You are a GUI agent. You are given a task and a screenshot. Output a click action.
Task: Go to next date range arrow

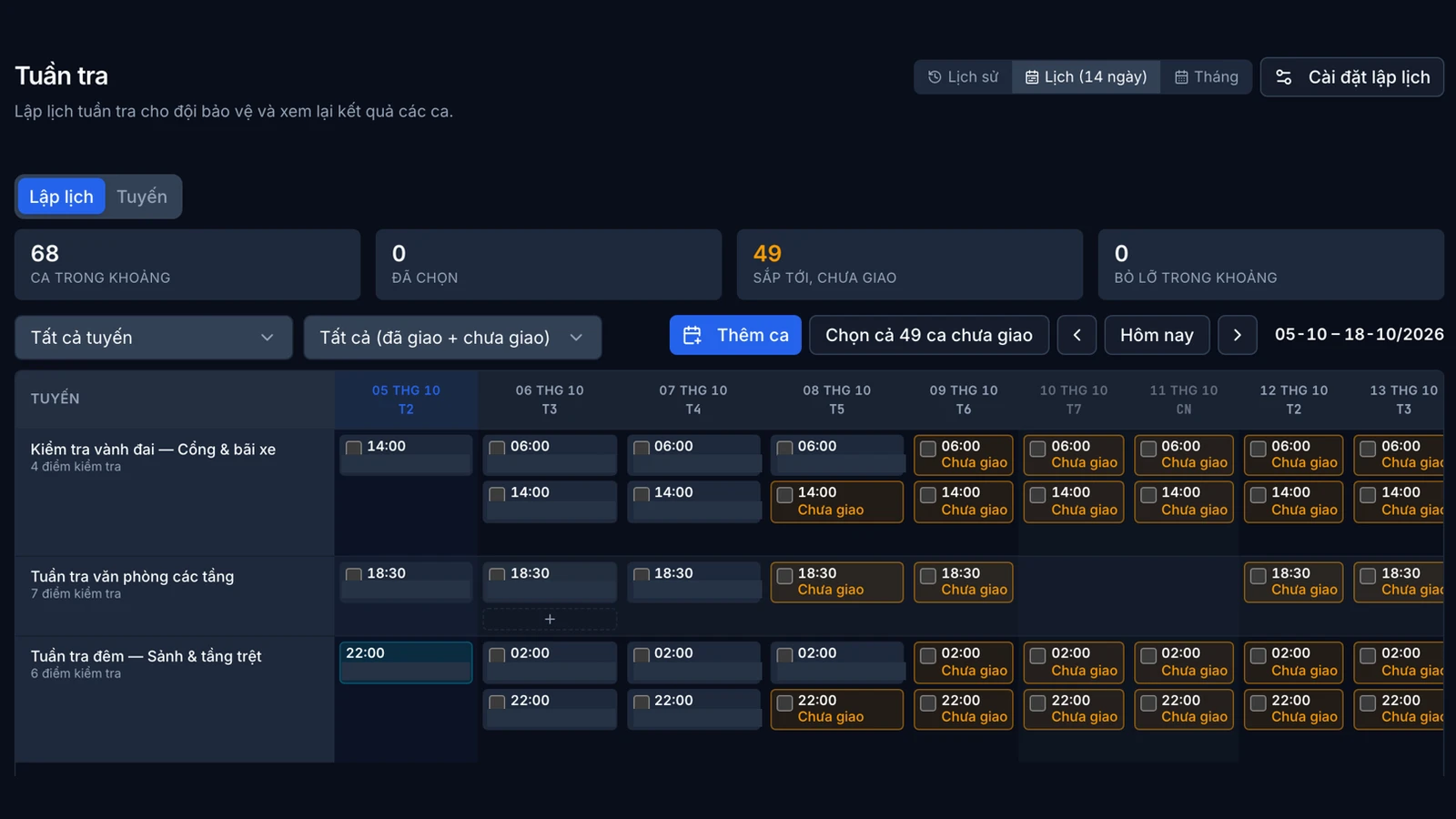pyautogui.click(x=1237, y=335)
